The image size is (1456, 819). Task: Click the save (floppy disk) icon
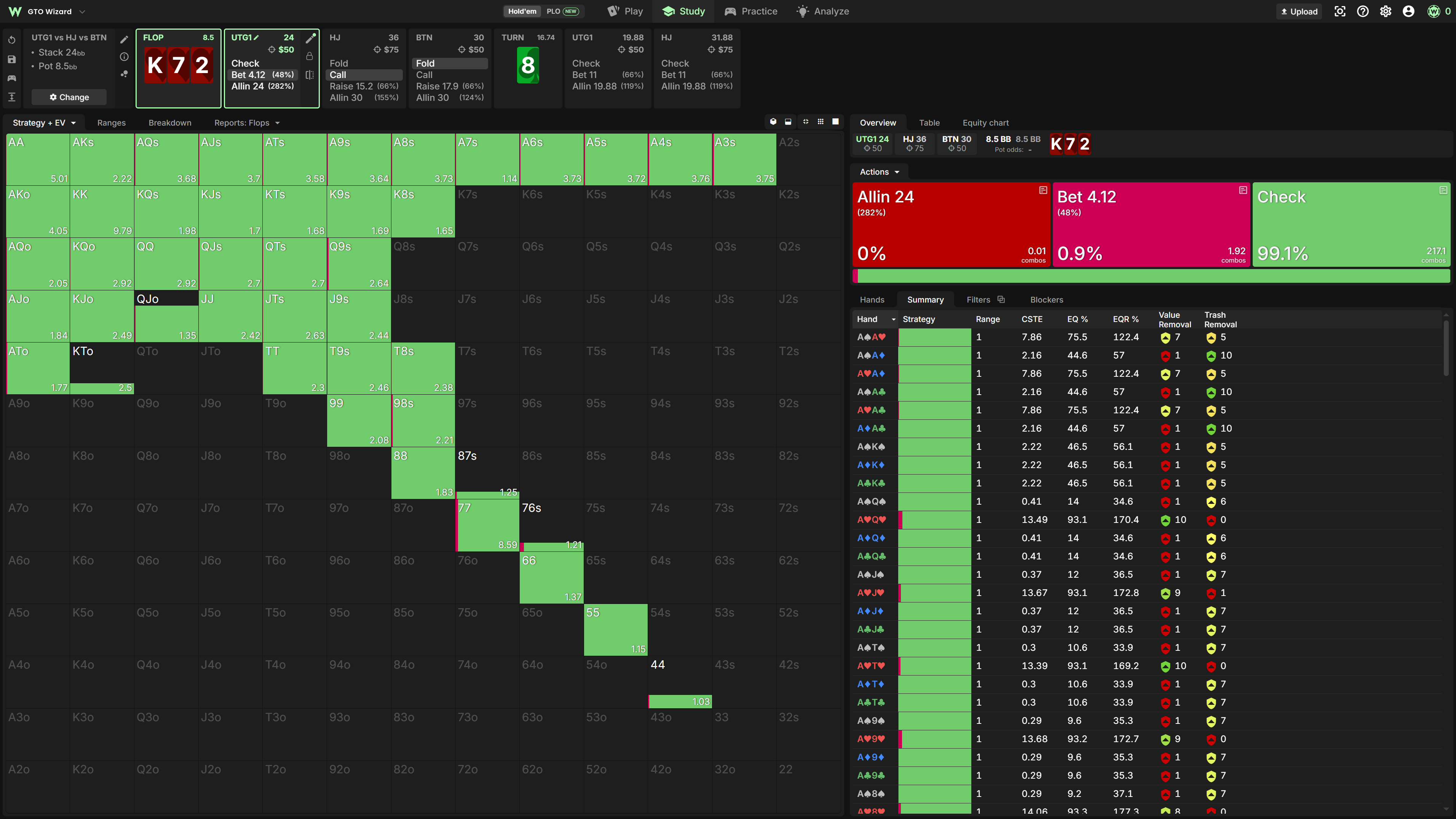(12, 59)
